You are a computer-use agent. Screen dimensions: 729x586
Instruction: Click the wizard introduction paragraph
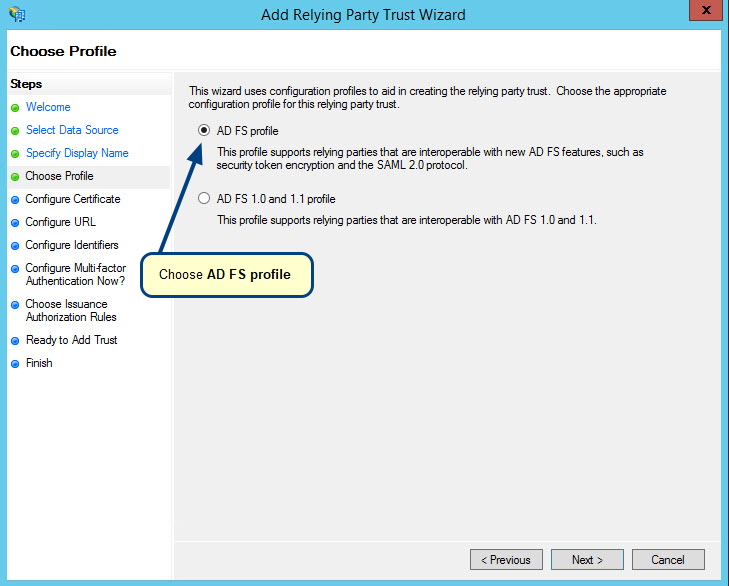tap(427, 98)
